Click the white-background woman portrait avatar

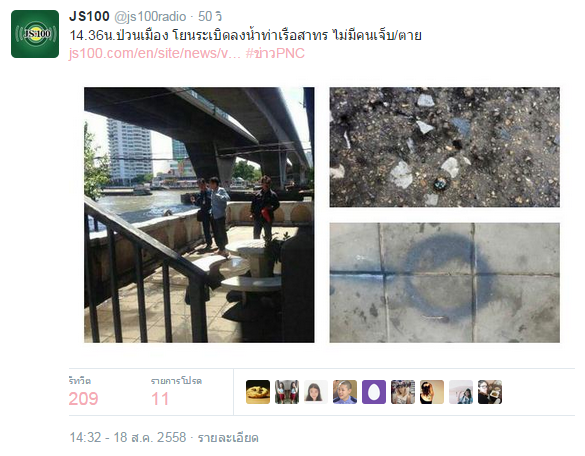point(316,392)
